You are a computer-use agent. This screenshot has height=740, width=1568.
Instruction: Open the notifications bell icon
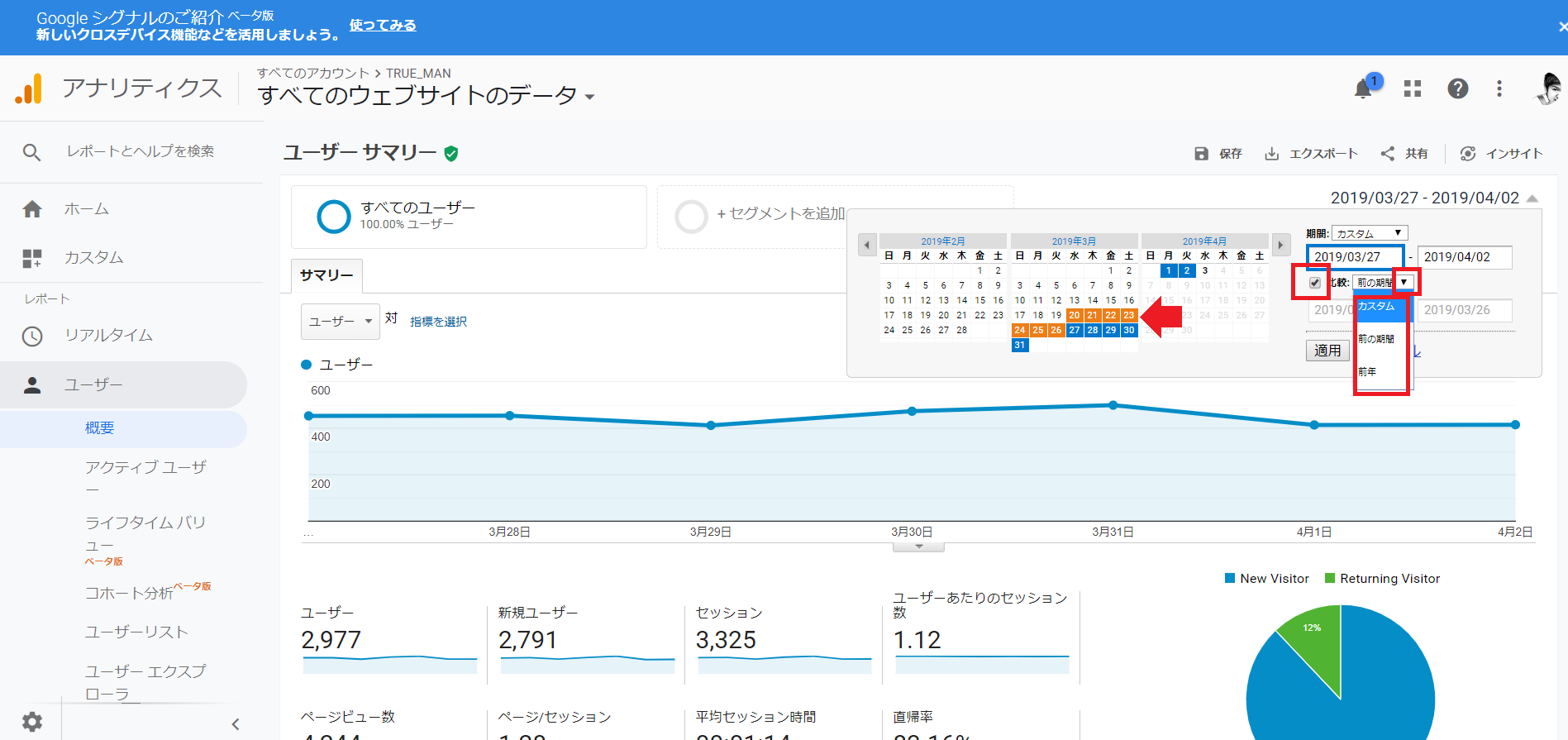1363,89
